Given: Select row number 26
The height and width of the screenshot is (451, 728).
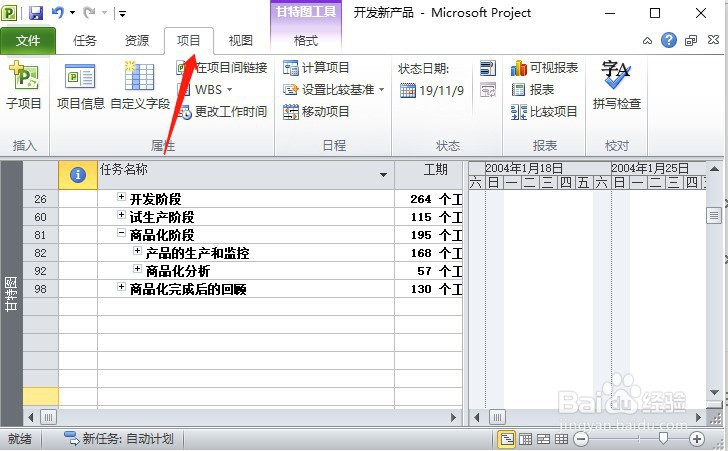Looking at the screenshot, I should click(x=40, y=199).
